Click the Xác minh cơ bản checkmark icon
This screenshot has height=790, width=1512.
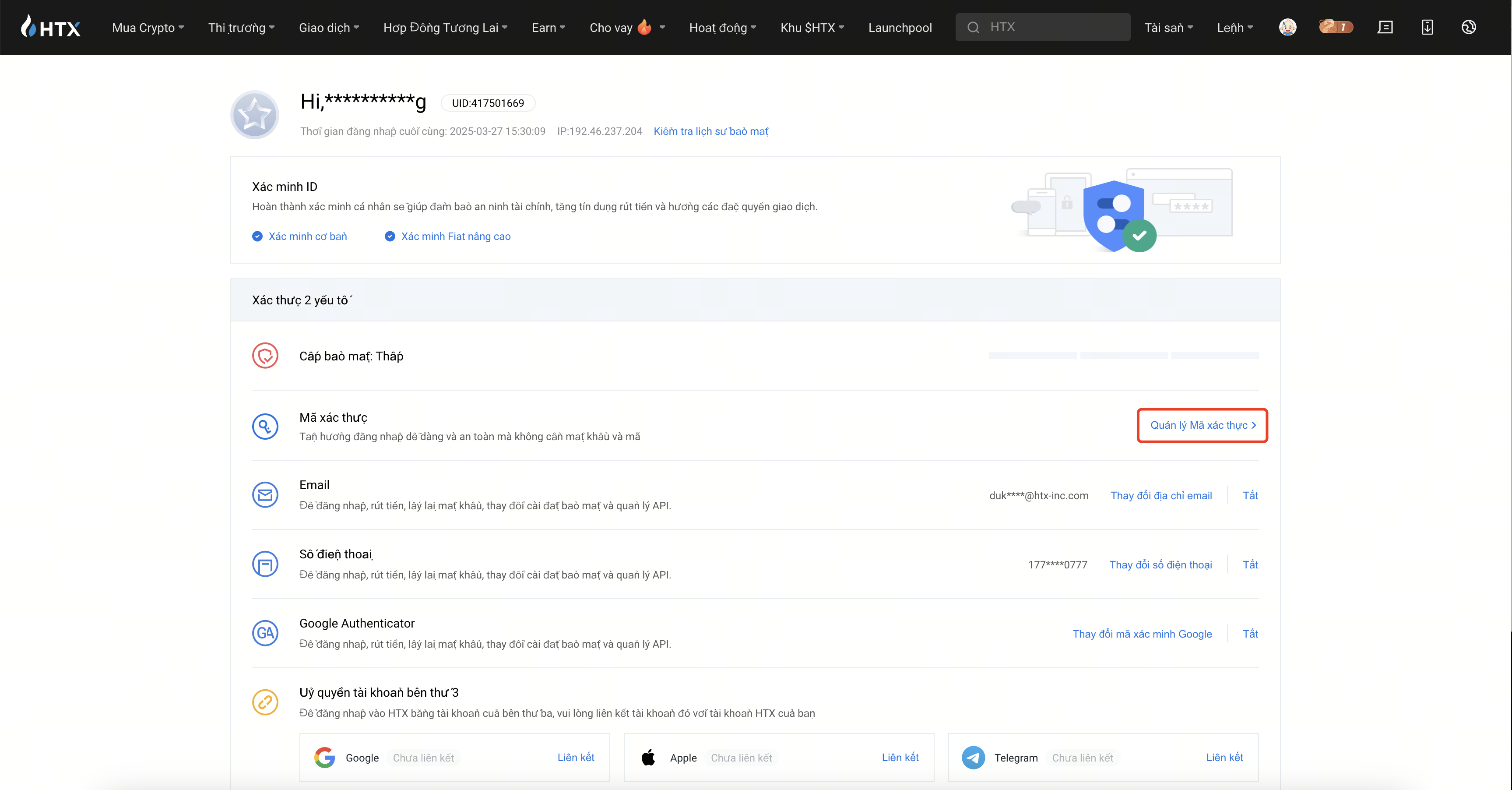pyautogui.click(x=257, y=236)
